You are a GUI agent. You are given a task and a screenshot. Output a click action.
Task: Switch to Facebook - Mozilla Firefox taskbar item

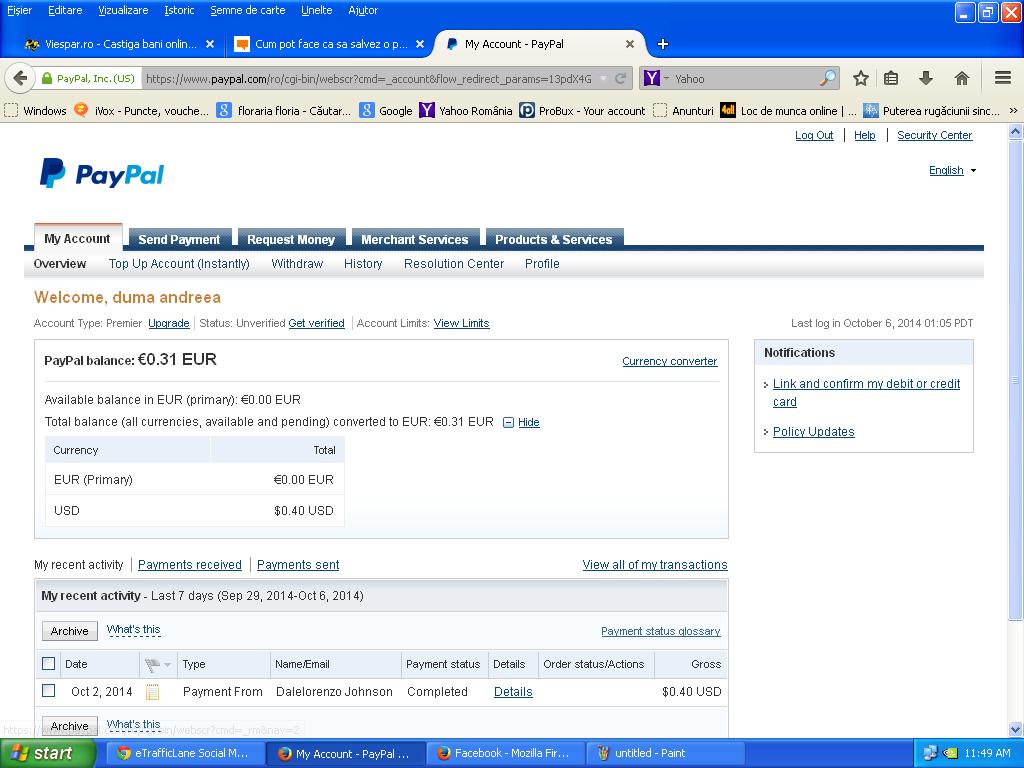click(x=505, y=753)
